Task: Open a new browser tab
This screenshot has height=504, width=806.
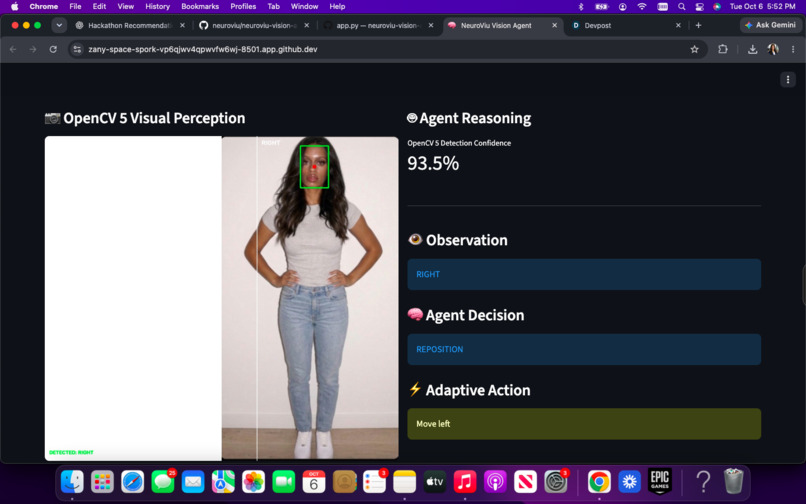Action: click(x=698, y=25)
